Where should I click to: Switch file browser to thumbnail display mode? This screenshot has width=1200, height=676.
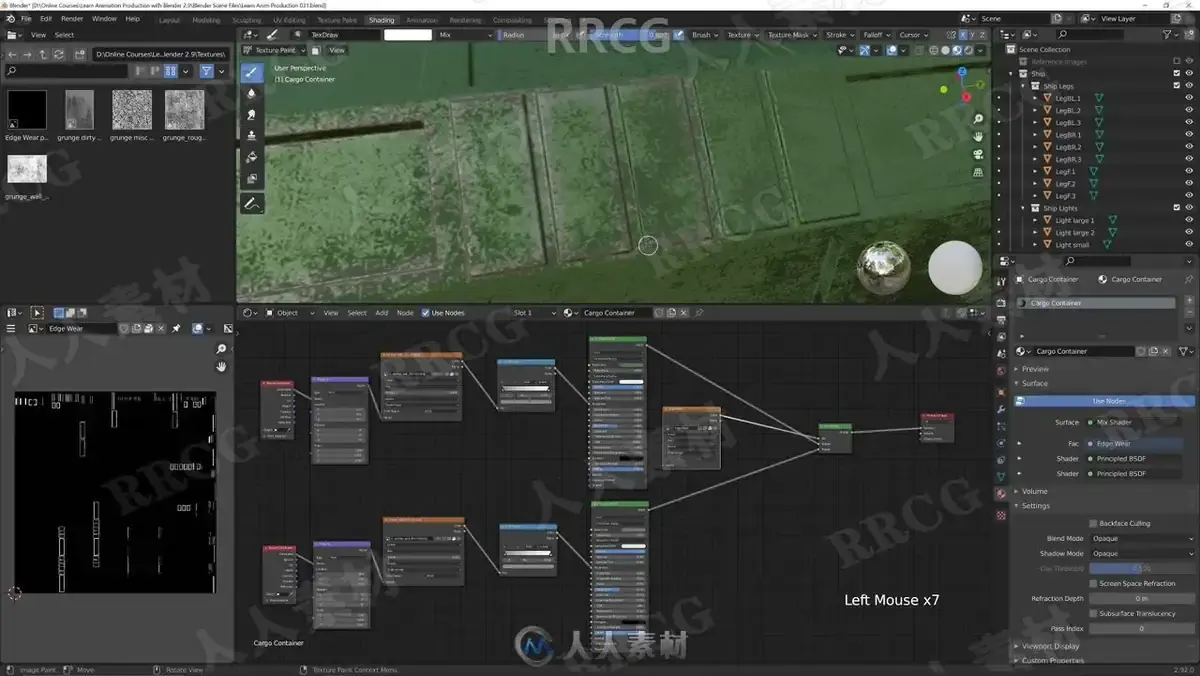170,71
